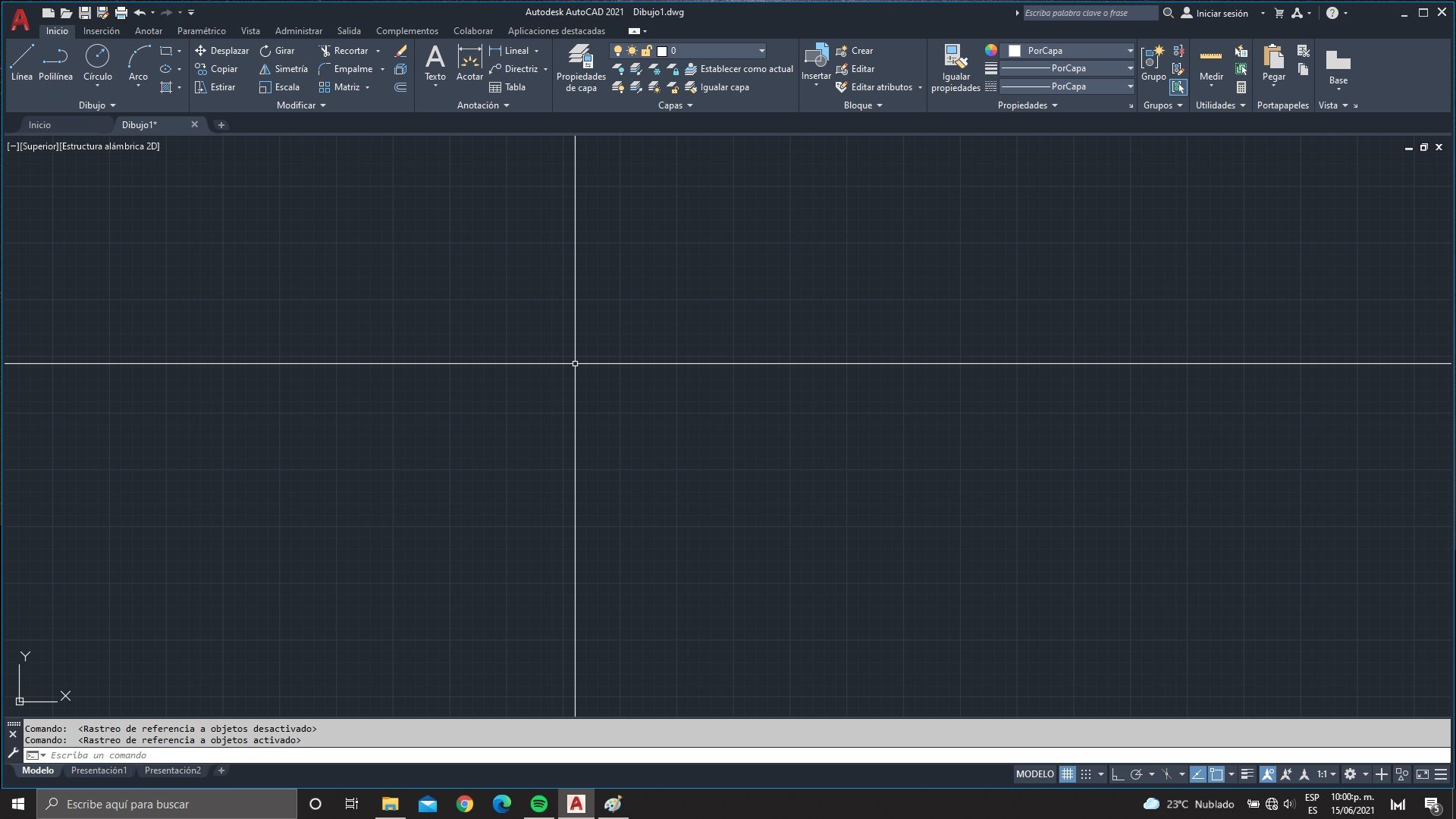Click Iniciar sesión
This screenshot has width=1456, height=819.
tap(1215, 13)
